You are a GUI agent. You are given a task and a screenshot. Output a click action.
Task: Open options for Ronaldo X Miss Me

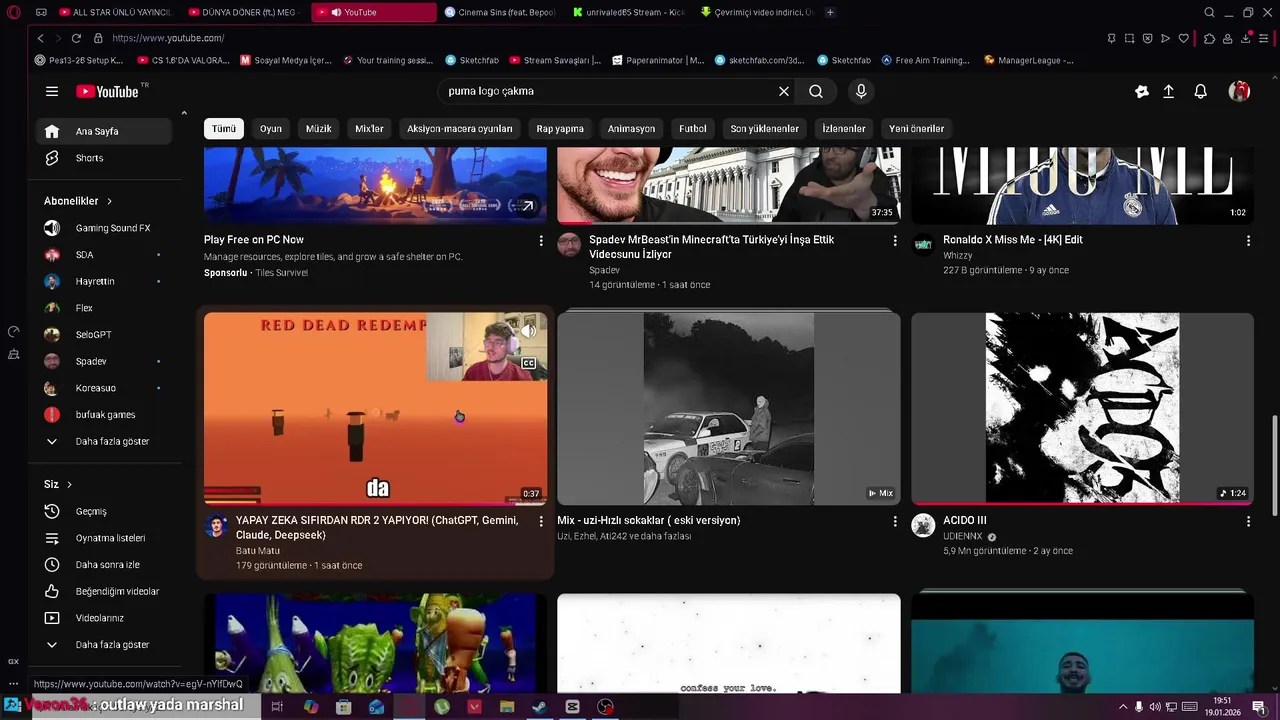click(1248, 241)
